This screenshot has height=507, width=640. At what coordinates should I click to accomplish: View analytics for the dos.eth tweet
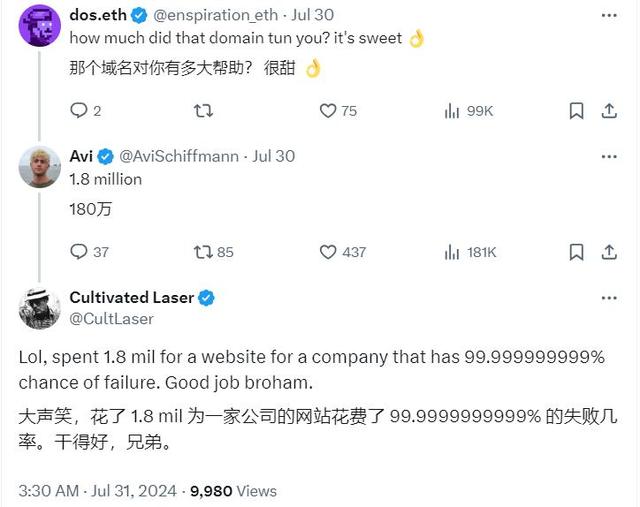pyautogui.click(x=452, y=111)
